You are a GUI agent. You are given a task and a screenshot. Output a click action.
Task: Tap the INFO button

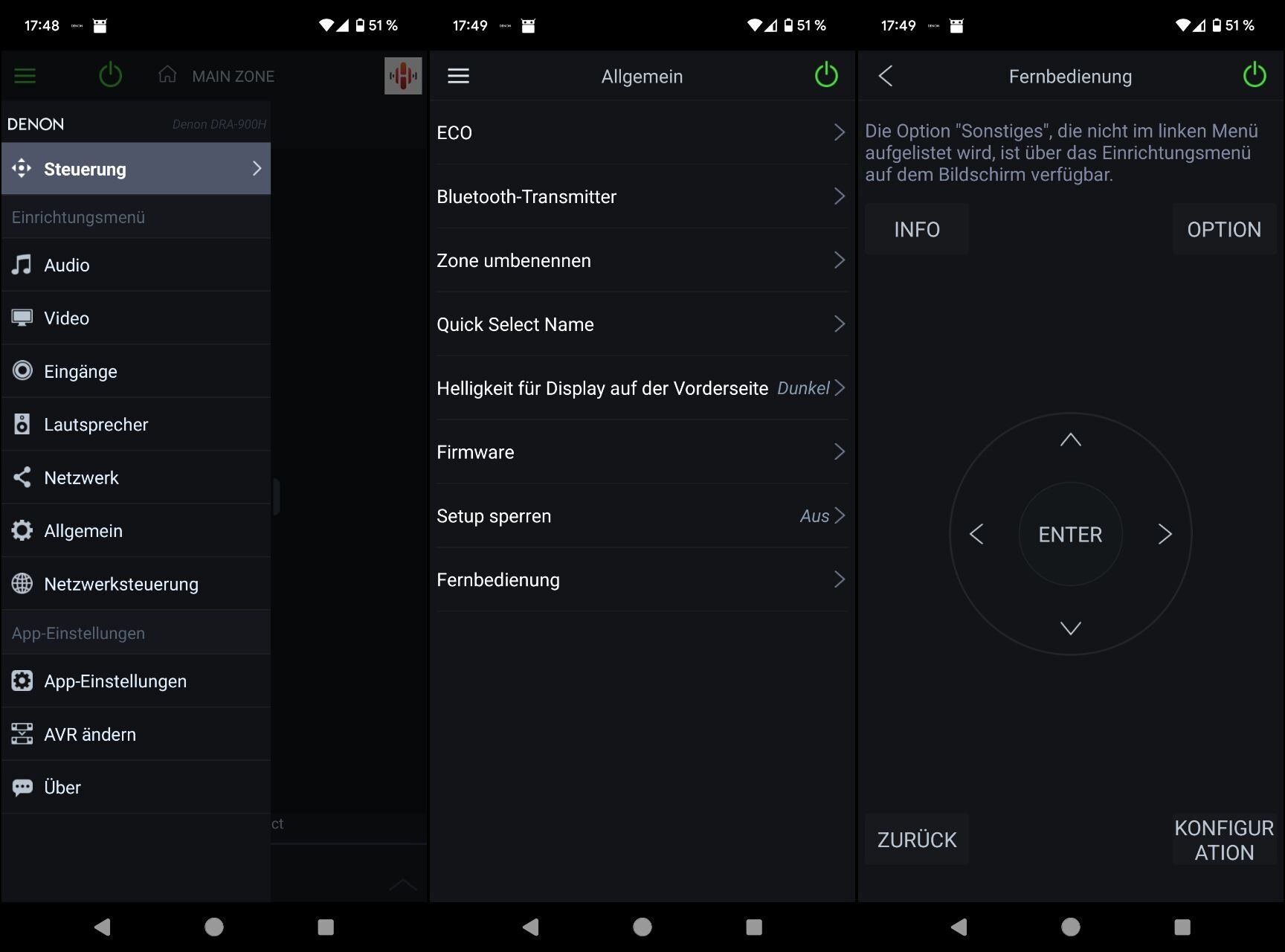(x=917, y=229)
